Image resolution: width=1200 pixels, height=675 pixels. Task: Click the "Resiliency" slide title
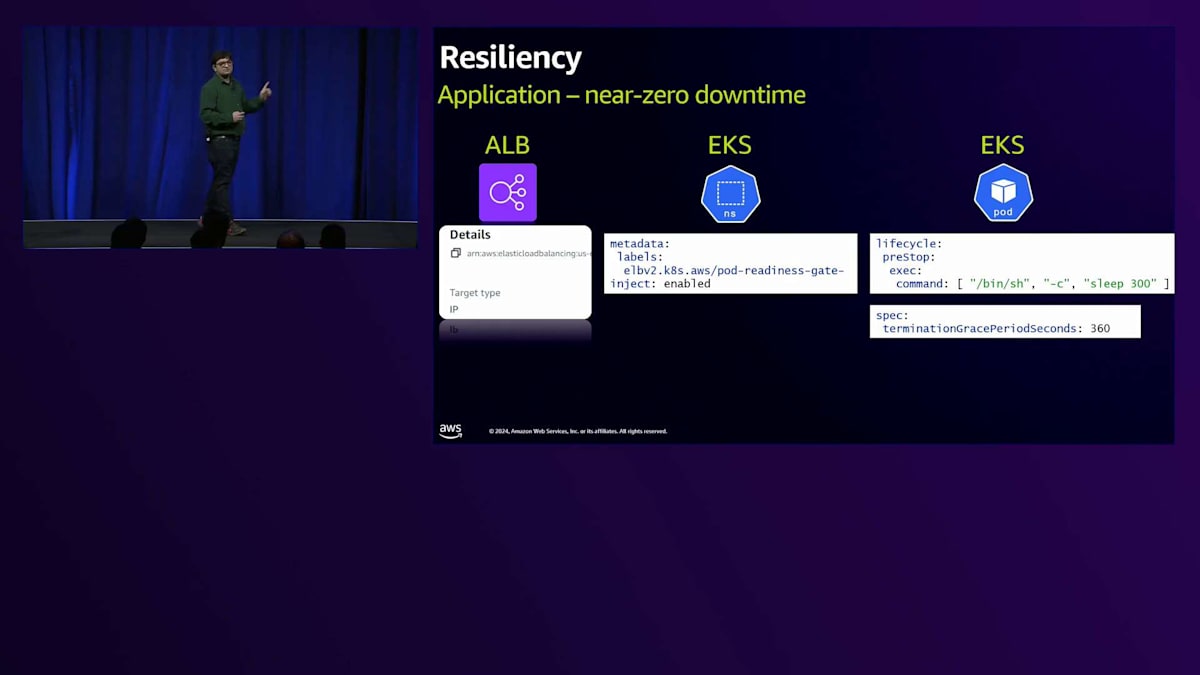coord(510,58)
